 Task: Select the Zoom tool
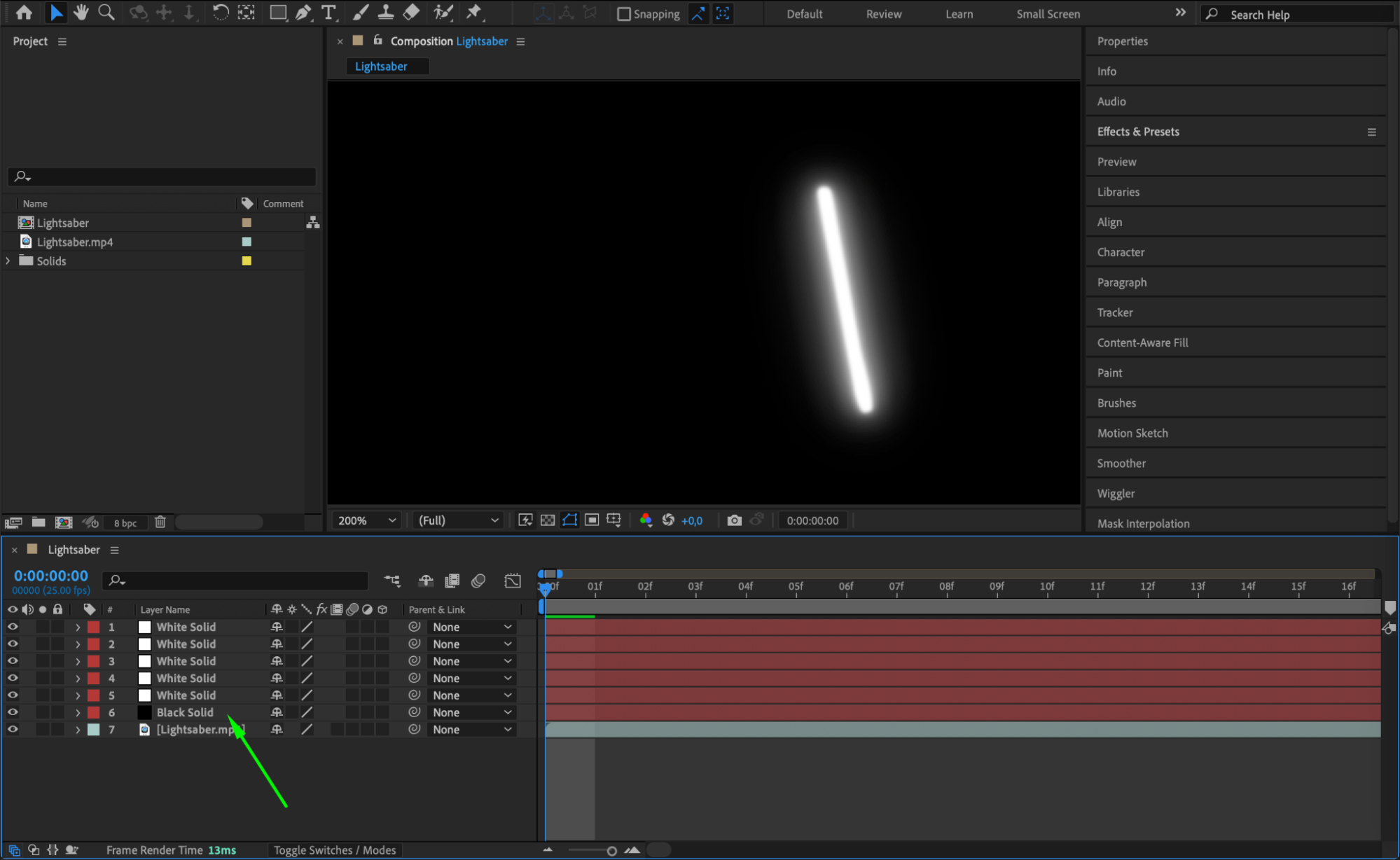coord(106,13)
